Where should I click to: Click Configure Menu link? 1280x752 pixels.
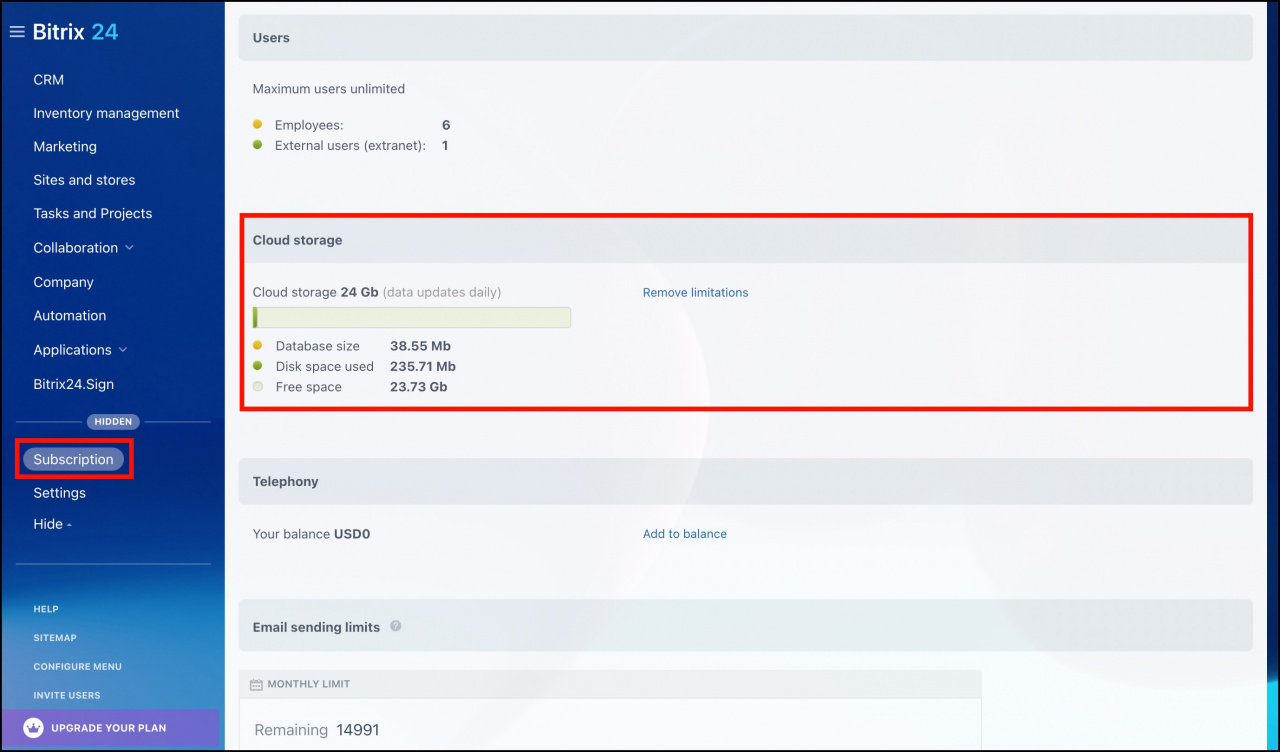(x=78, y=667)
